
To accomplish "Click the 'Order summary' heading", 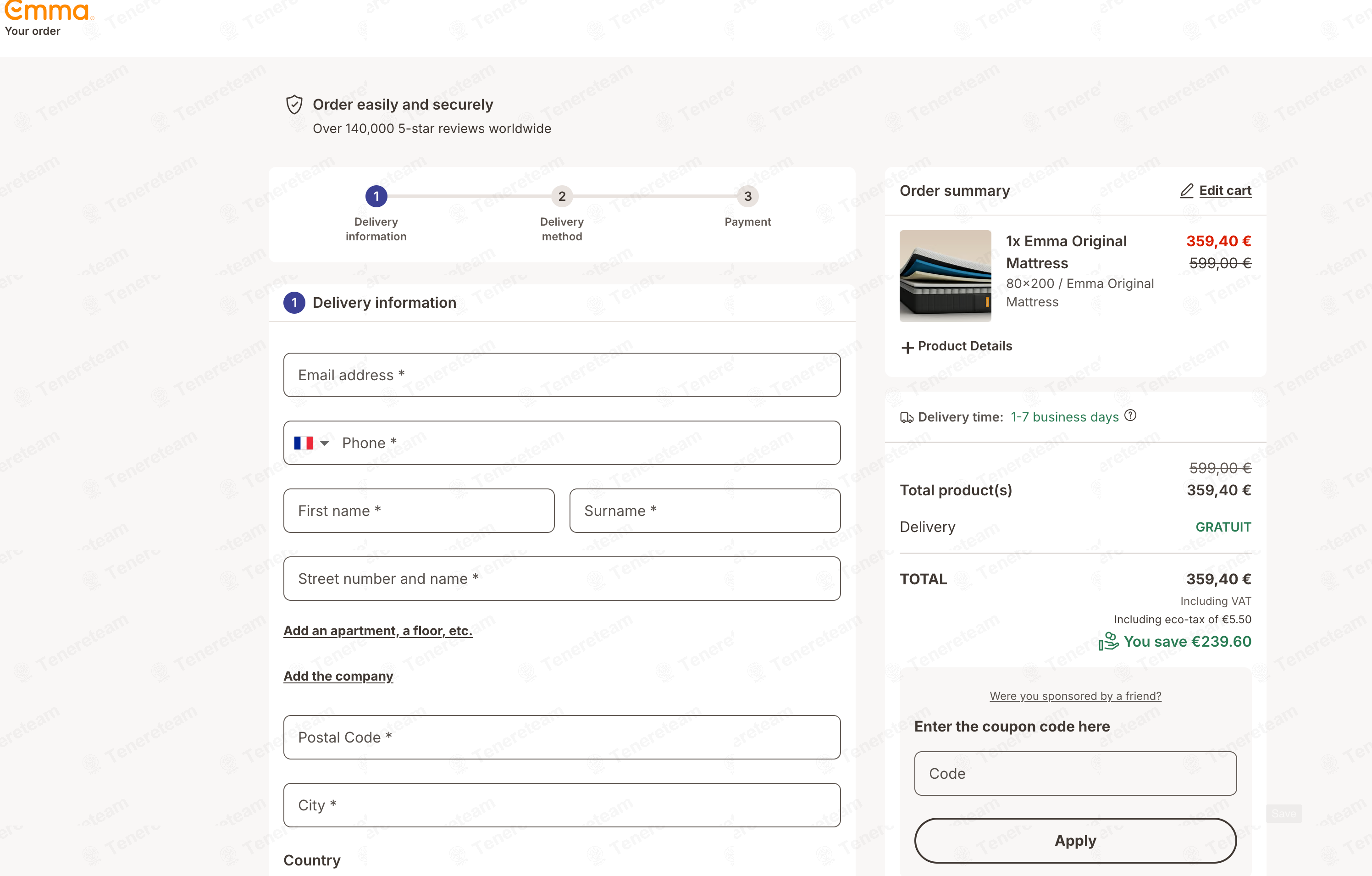I will point(954,190).
